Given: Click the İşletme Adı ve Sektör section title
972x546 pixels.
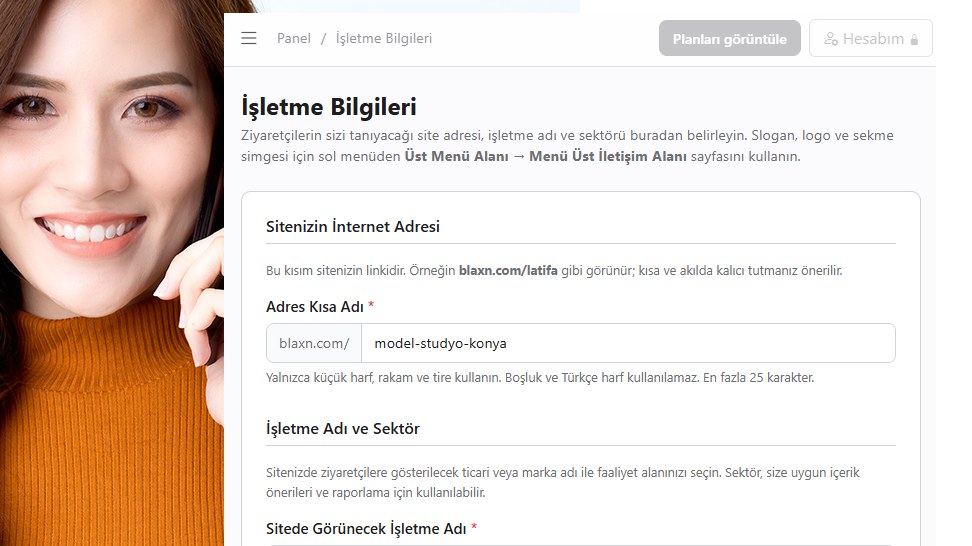Looking at the screenshot, I should 343,429.
